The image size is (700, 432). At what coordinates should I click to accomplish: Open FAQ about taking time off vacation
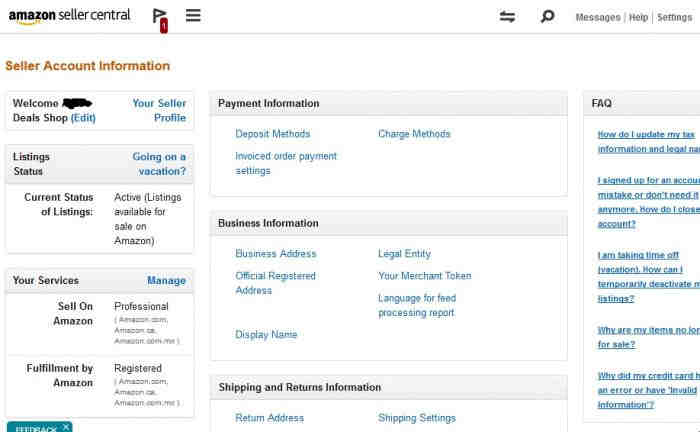(649, 277)
